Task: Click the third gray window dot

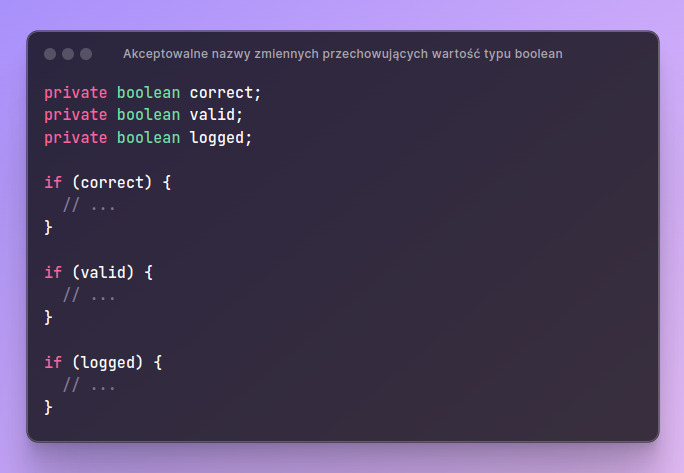Action: tap(86, 54)
